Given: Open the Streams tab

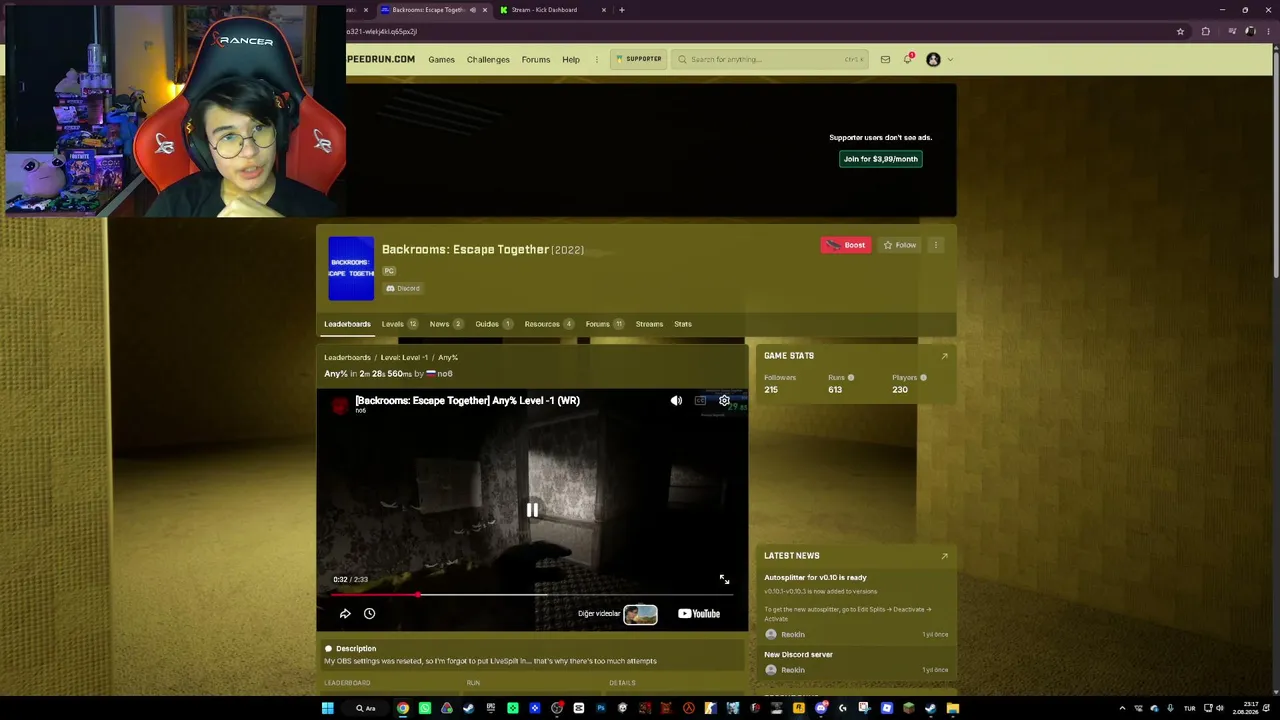Looking at the screenshot, I should (x=649, y=324).
